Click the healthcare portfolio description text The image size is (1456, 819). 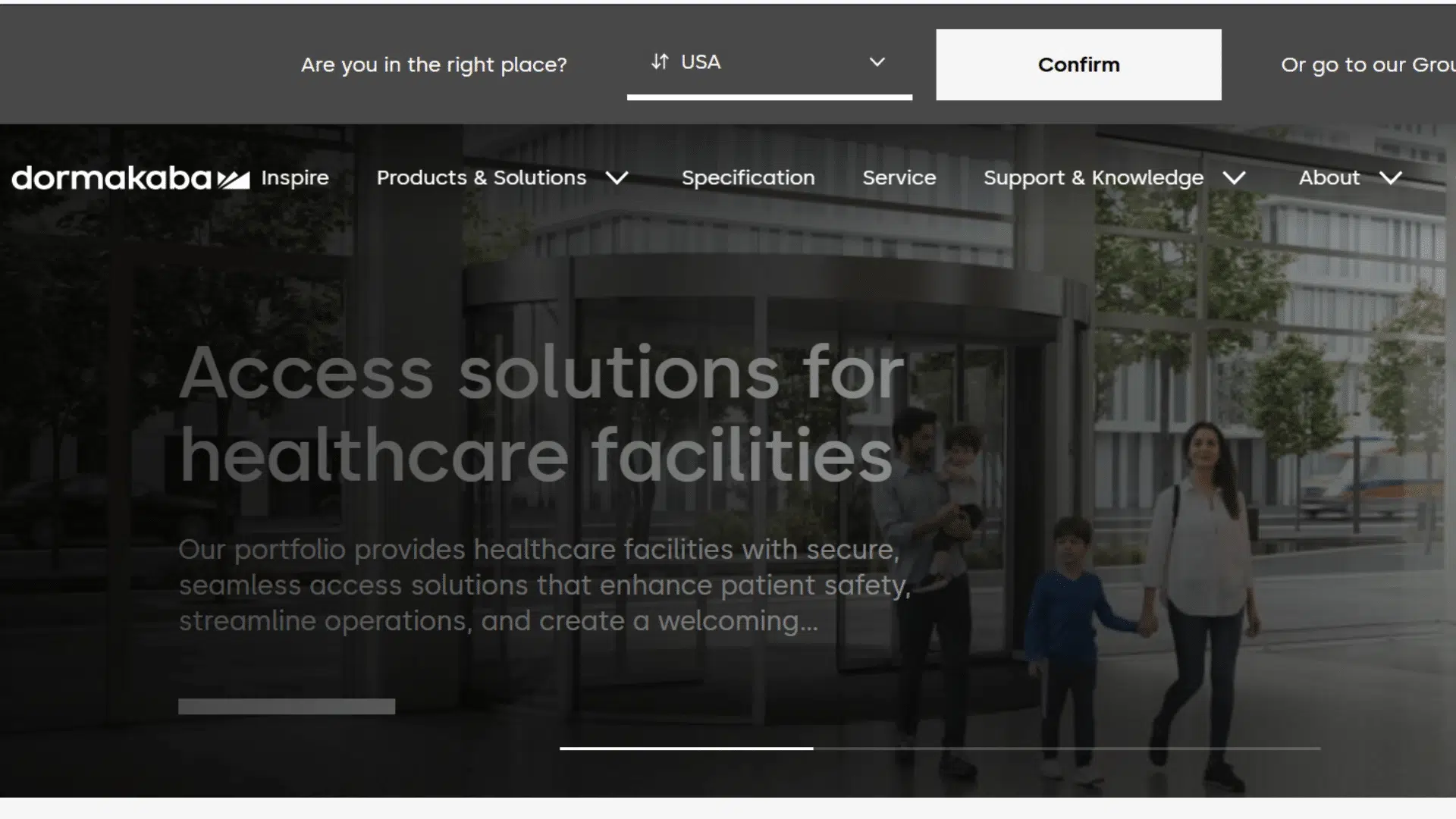pyautogui.click(x=544, y=585)
